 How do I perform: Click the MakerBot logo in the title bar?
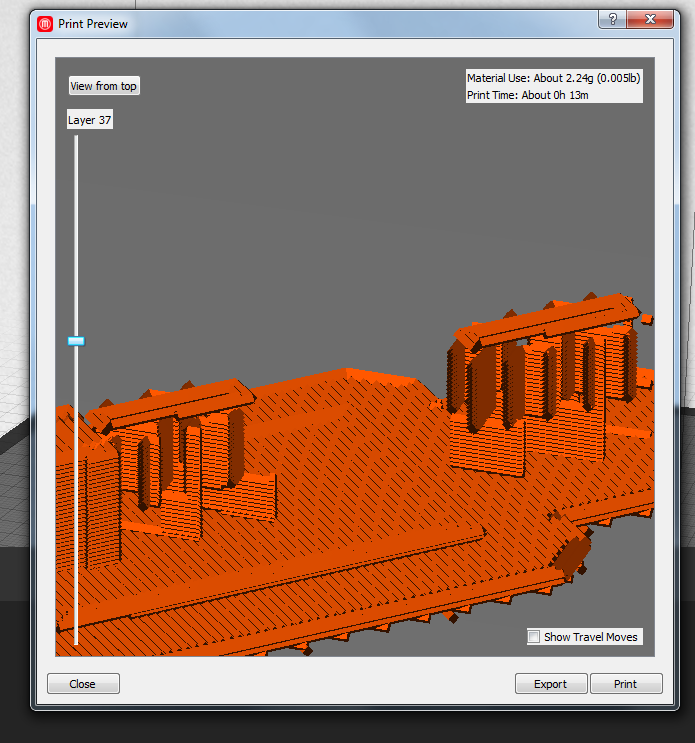point(45,23)
